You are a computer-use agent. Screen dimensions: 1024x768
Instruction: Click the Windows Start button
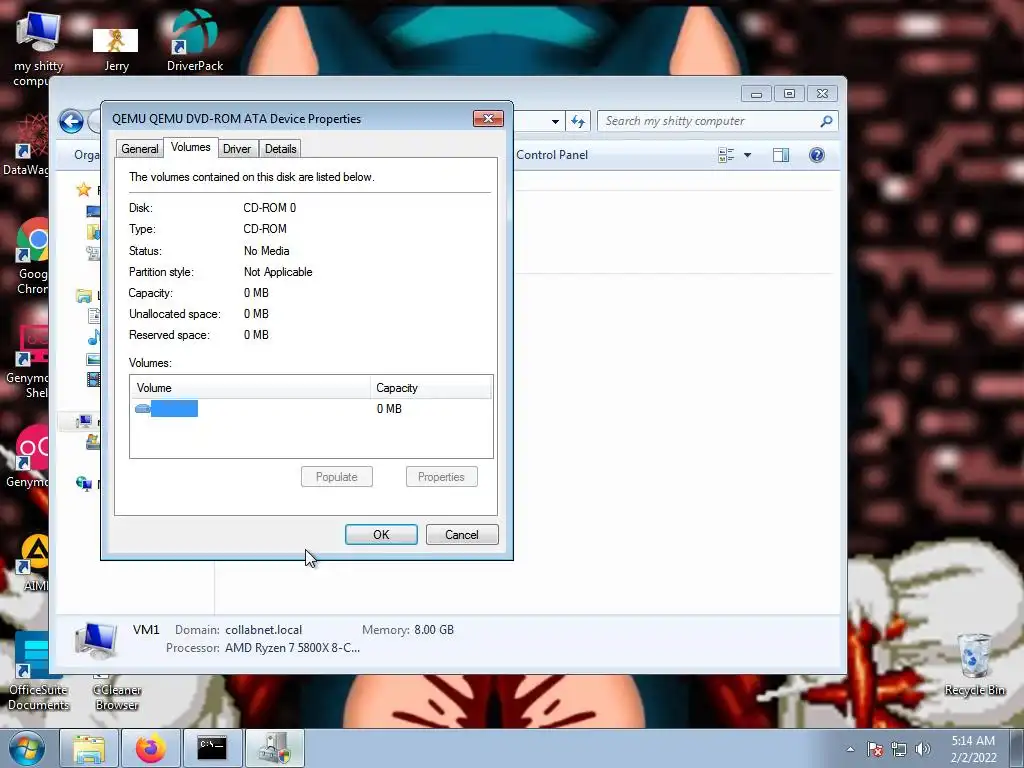(x=26, y=748)
